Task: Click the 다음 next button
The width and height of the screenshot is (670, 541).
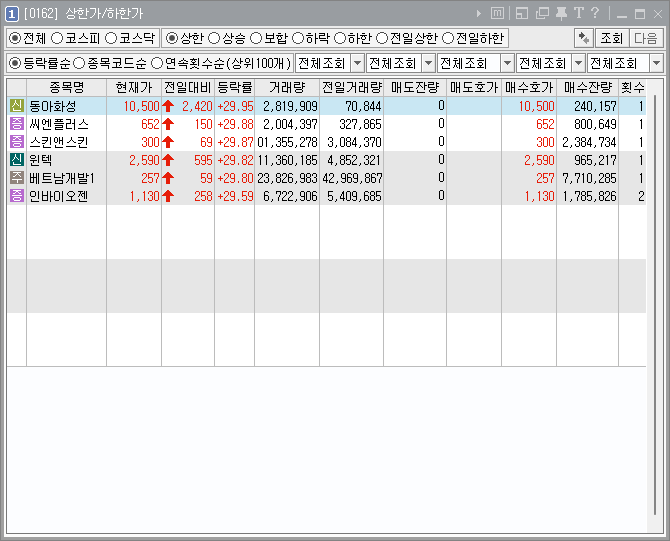Action: coord(646,38)
